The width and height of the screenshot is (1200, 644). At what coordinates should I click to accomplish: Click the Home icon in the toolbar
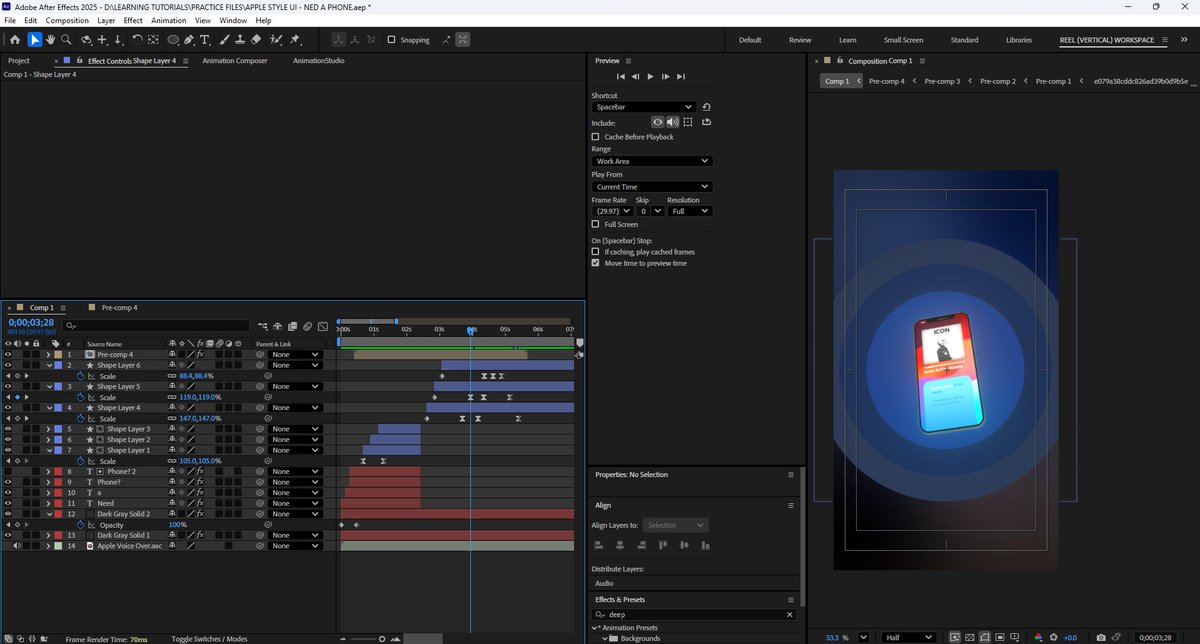(15, 40)
